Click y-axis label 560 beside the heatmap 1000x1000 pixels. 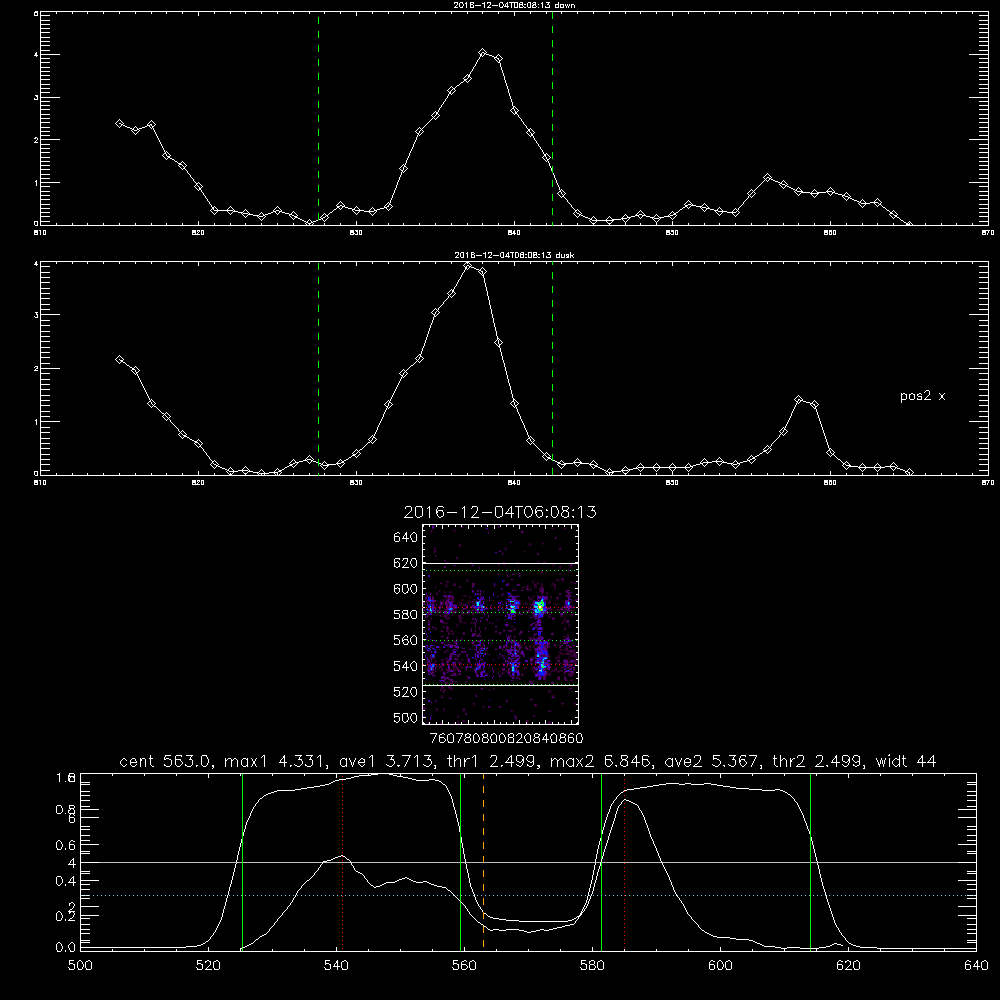coord(406,640)
